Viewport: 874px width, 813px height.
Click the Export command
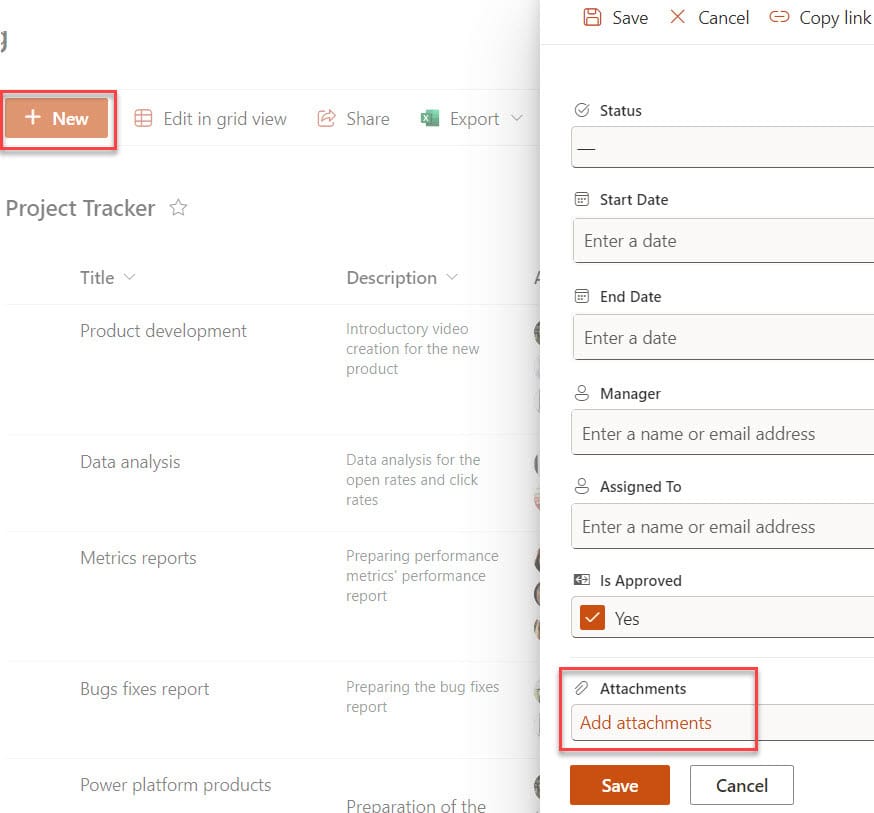[460, 119]
